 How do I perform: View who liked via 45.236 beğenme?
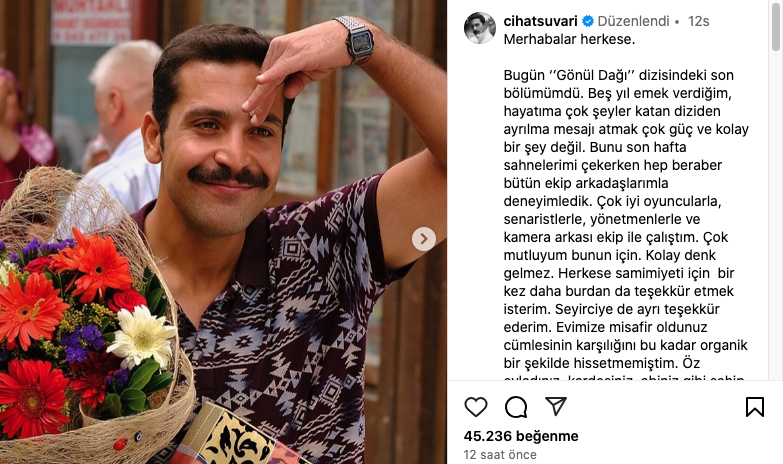(x=521, y=436)
